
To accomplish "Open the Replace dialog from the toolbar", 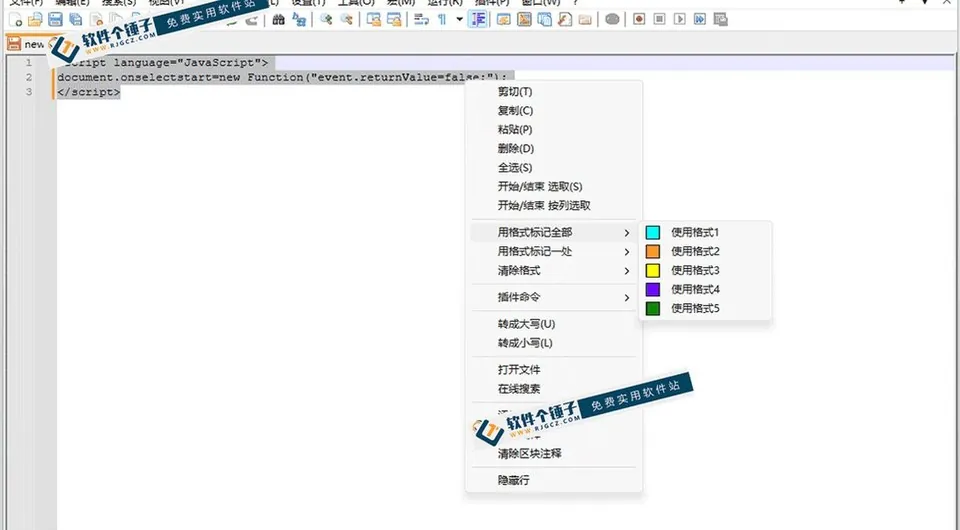I will click(x=299, y=20).
